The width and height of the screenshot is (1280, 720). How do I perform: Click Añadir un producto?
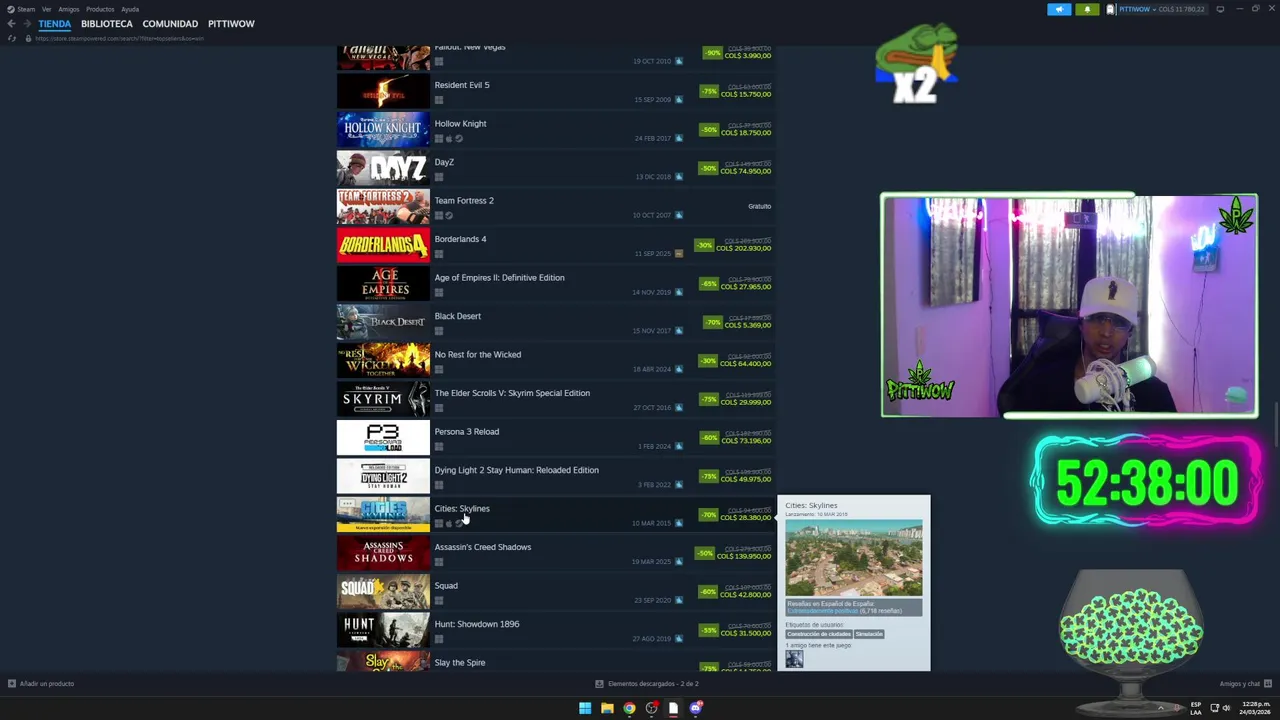click(41, 684)
